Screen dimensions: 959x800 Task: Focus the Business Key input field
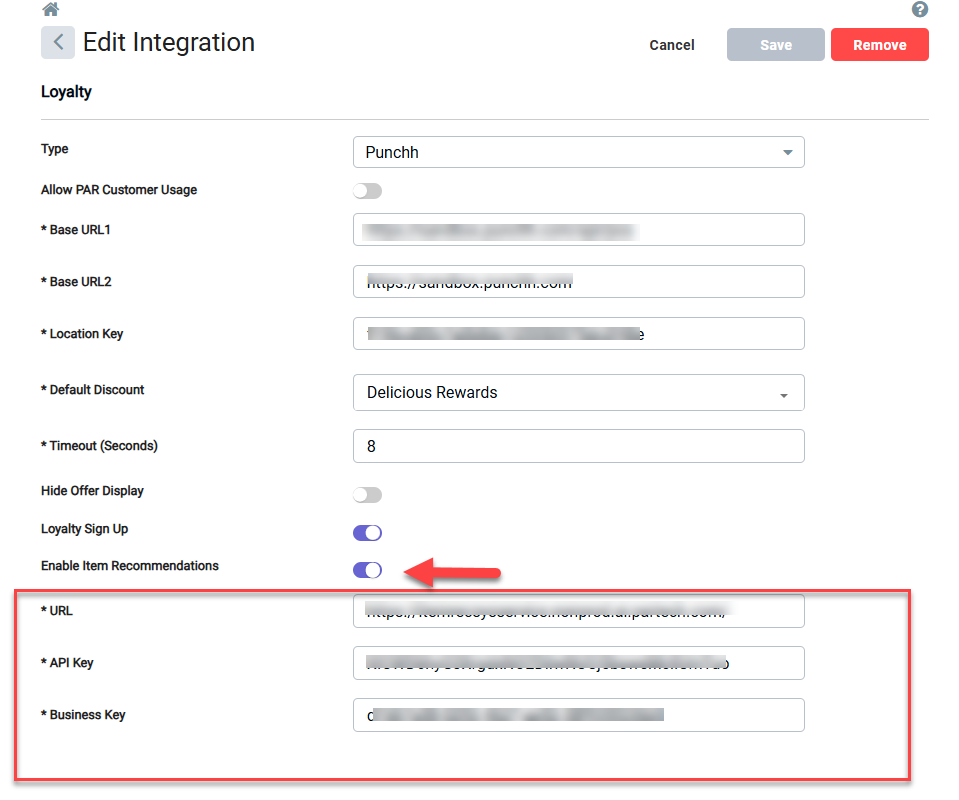[x=579, y=715]
